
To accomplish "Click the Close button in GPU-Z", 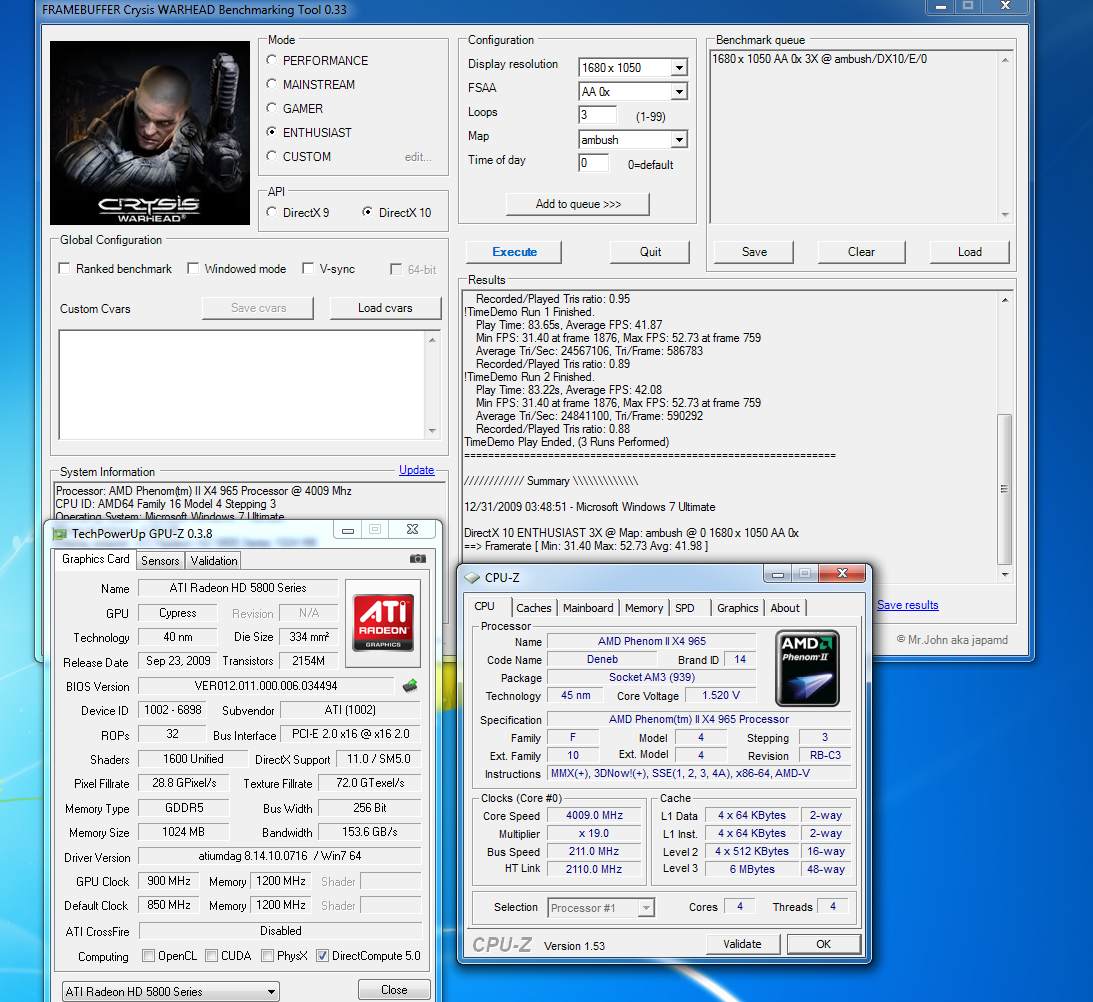I will [x=394, y=989].
